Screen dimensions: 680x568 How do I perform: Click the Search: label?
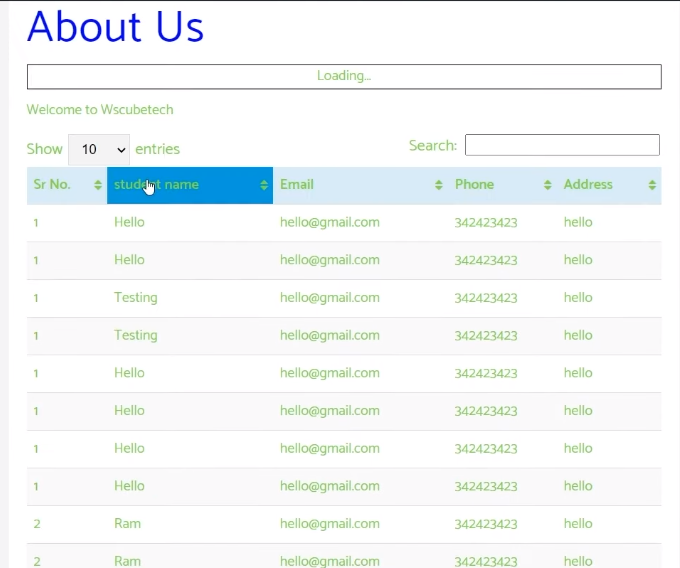[x=433, y=145]
